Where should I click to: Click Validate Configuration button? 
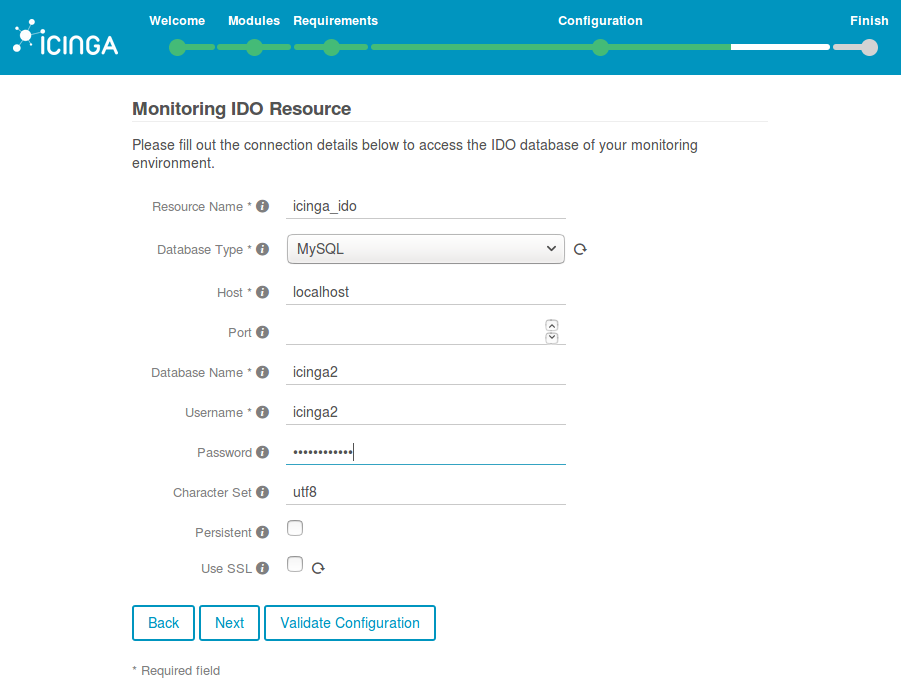(350, 623)
